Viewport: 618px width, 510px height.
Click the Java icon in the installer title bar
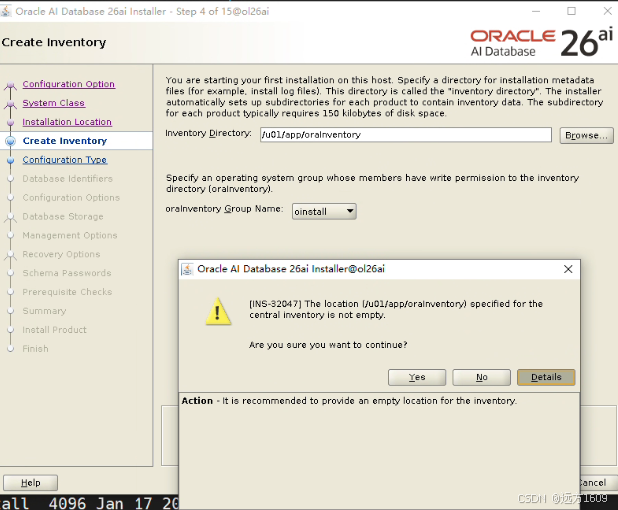click(x=6, y=11)
